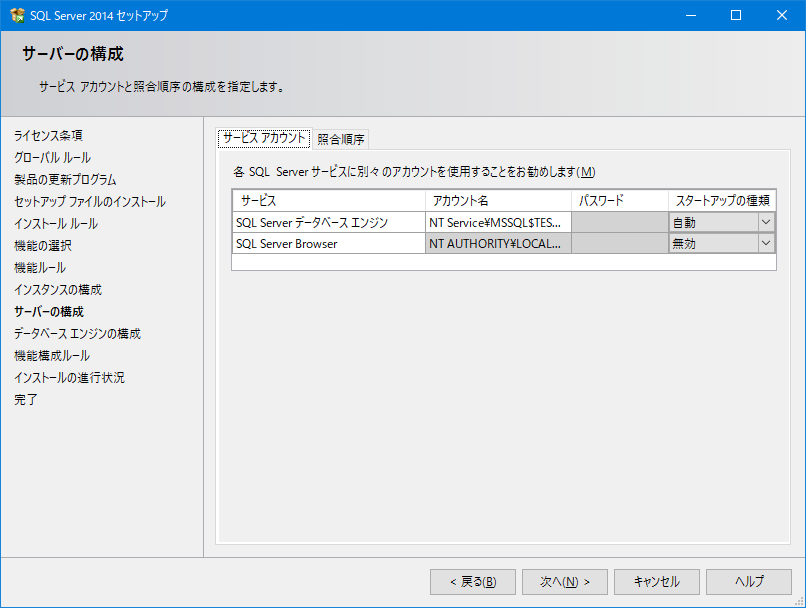Image resolution: width=806 pixels, height=608 pixels.
Task: Cancel setup with キャンセル button
Action: (657, 582)
